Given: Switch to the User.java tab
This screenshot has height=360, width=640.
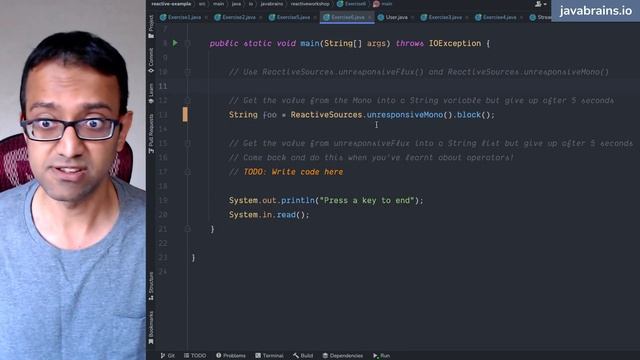Looking at the screenshot, I should click(396, 17).
